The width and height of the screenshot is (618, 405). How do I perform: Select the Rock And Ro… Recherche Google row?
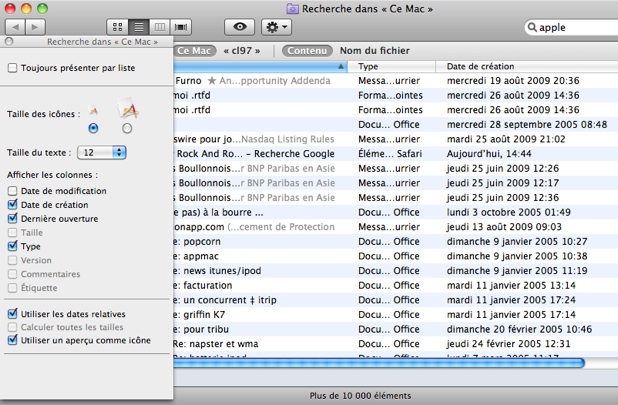click(x=395, y=154)
